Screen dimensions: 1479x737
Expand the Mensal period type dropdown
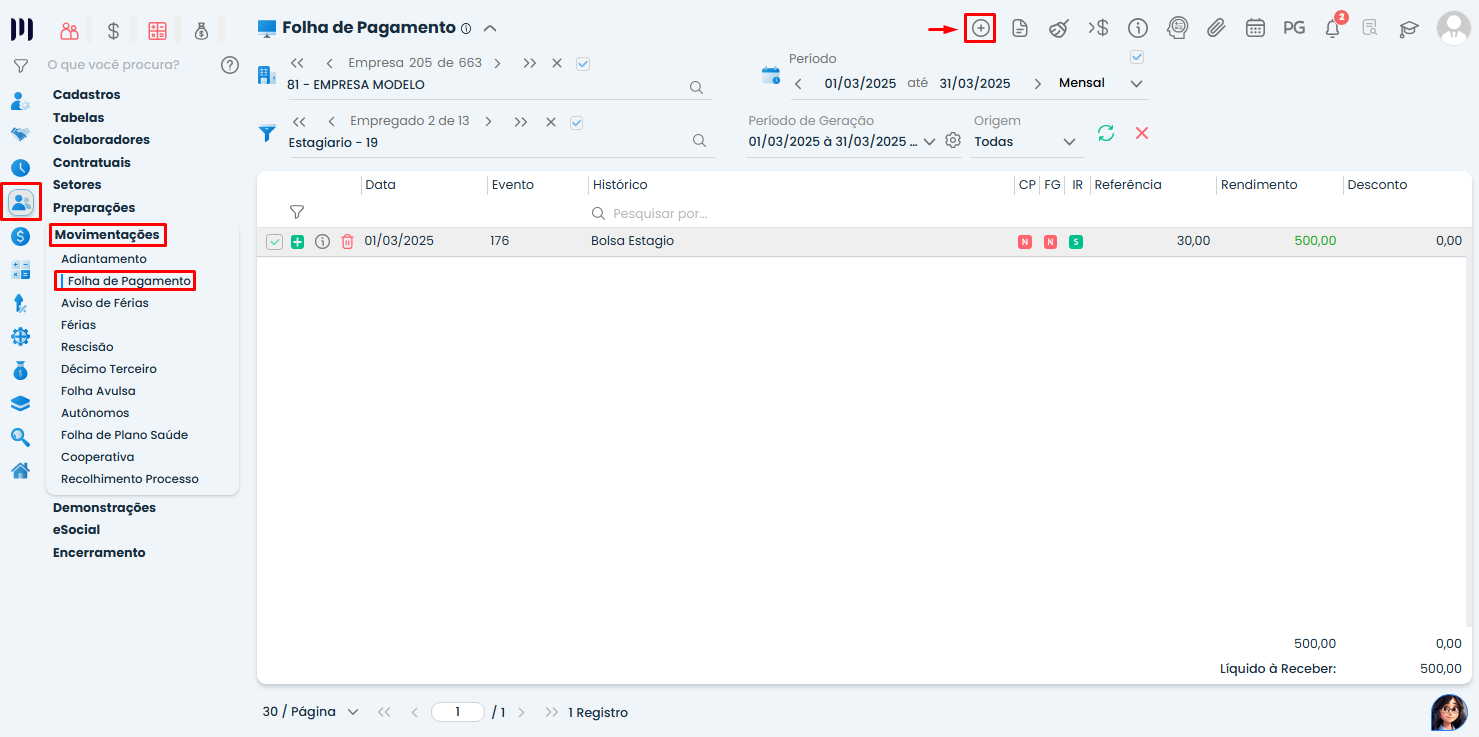[x=1136, y=84]
